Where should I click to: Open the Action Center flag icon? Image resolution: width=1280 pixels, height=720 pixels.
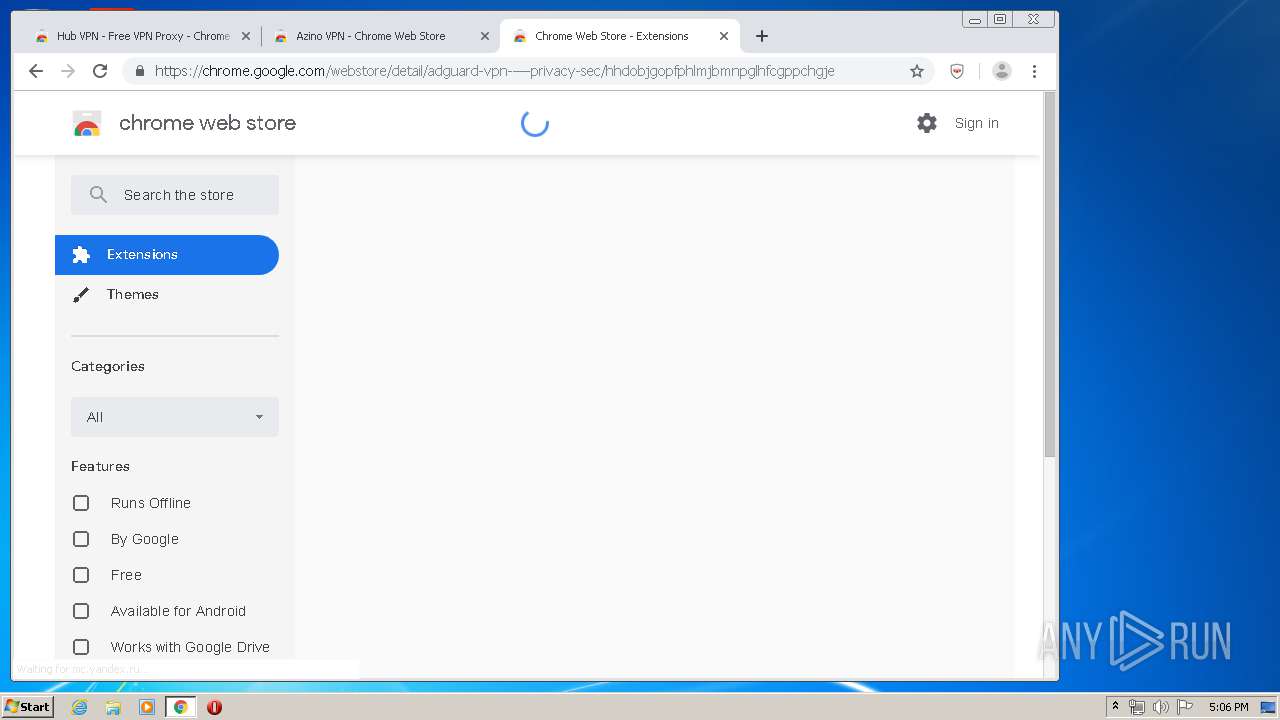[1184, 707]
